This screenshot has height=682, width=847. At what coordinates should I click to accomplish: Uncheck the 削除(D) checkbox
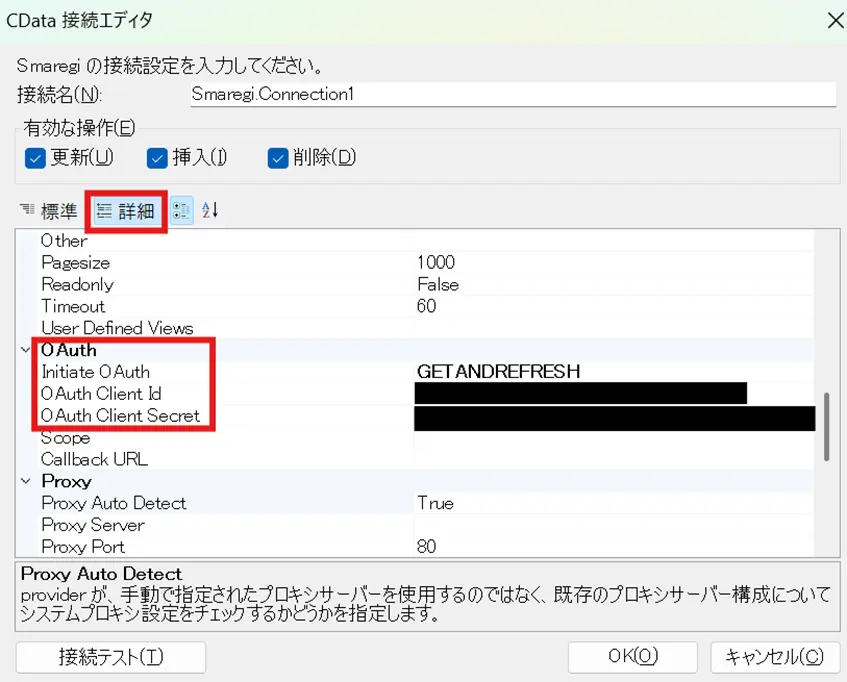278,159
